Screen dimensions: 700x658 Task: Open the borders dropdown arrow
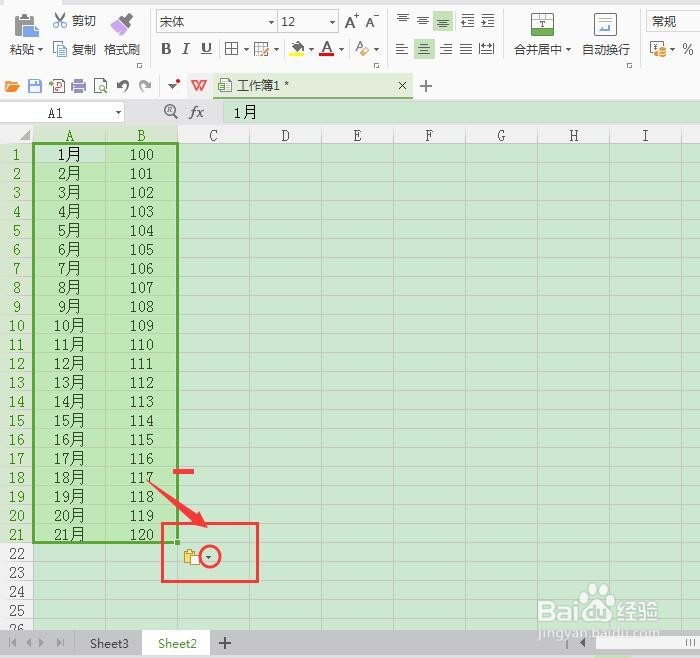pos(246,49)
